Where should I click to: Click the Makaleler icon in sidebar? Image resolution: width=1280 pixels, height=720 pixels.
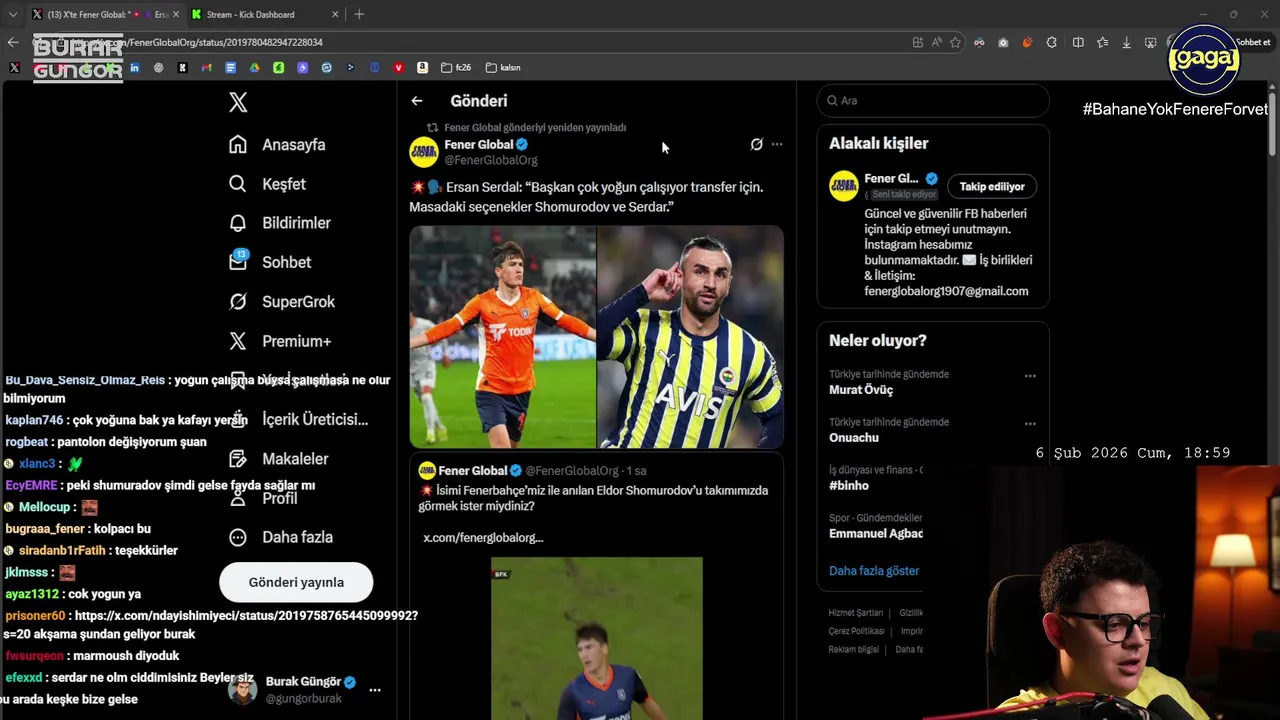pyautogui.click(x=238, y=459)
